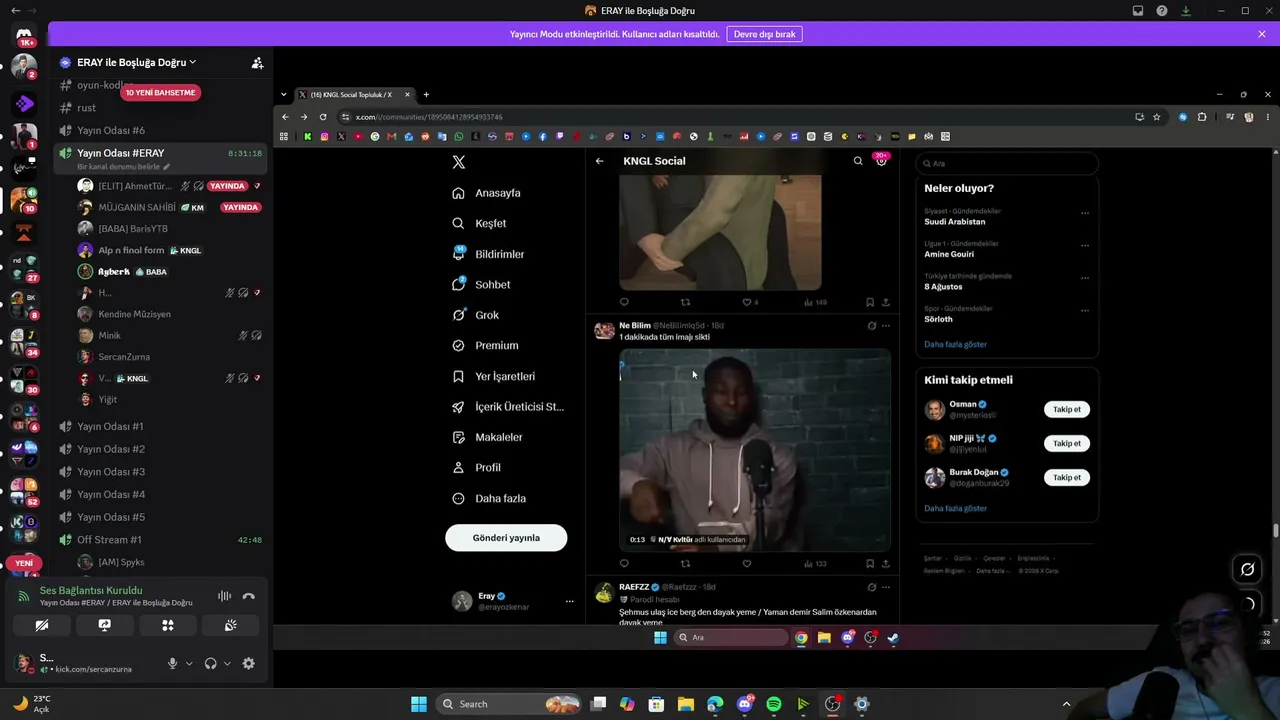The image size is (1280, 720).
Task: Create invite for ERAY server
Action: (x=257, y=63)
